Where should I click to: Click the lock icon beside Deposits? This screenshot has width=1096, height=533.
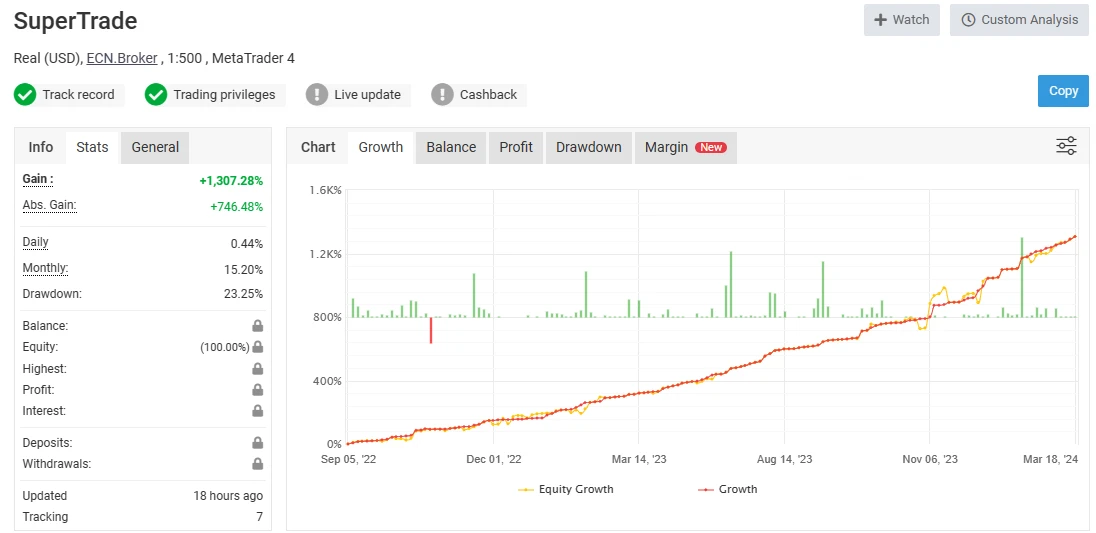click(257, 443)
